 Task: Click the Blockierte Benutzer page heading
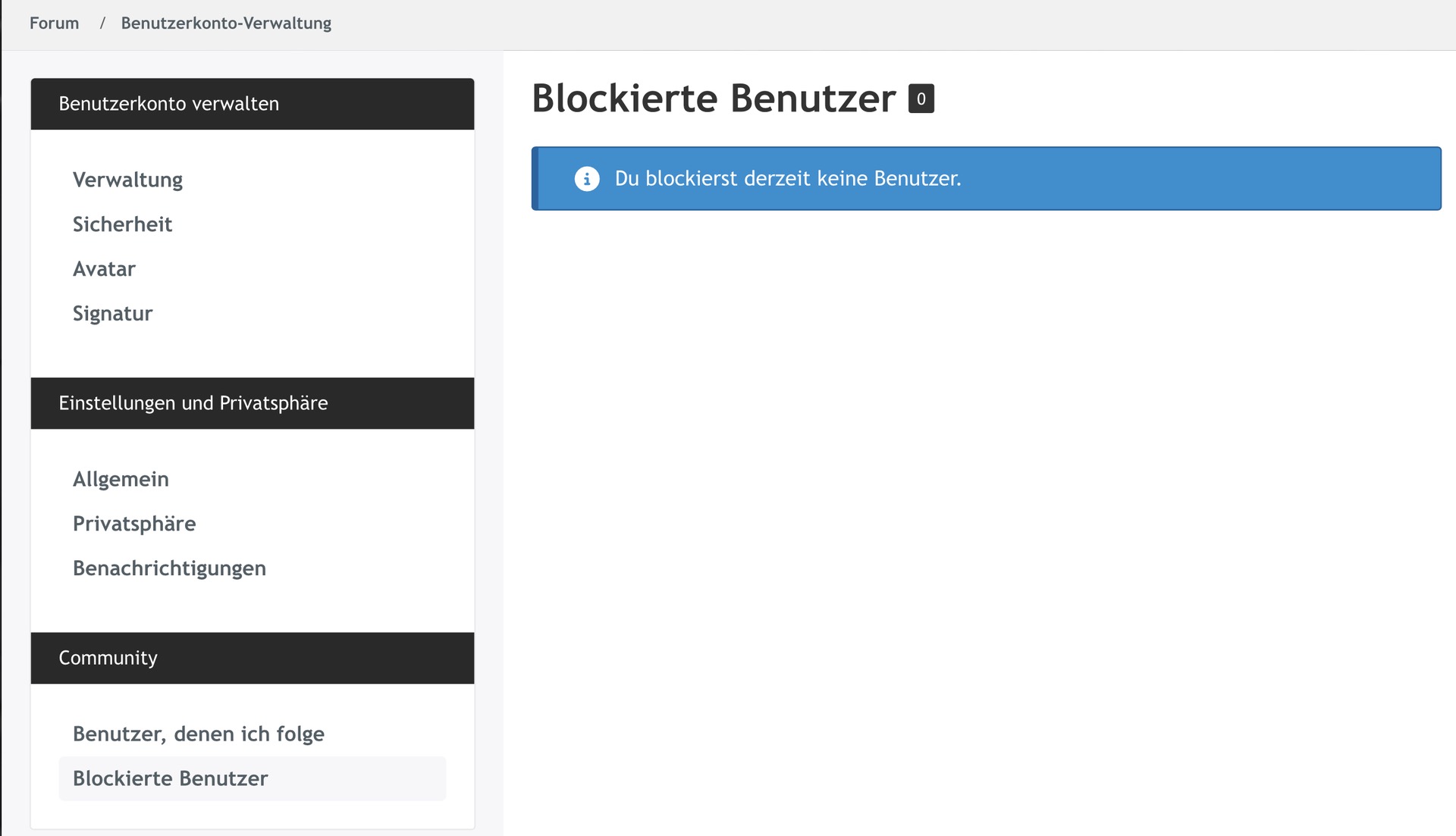pos(713,99)
